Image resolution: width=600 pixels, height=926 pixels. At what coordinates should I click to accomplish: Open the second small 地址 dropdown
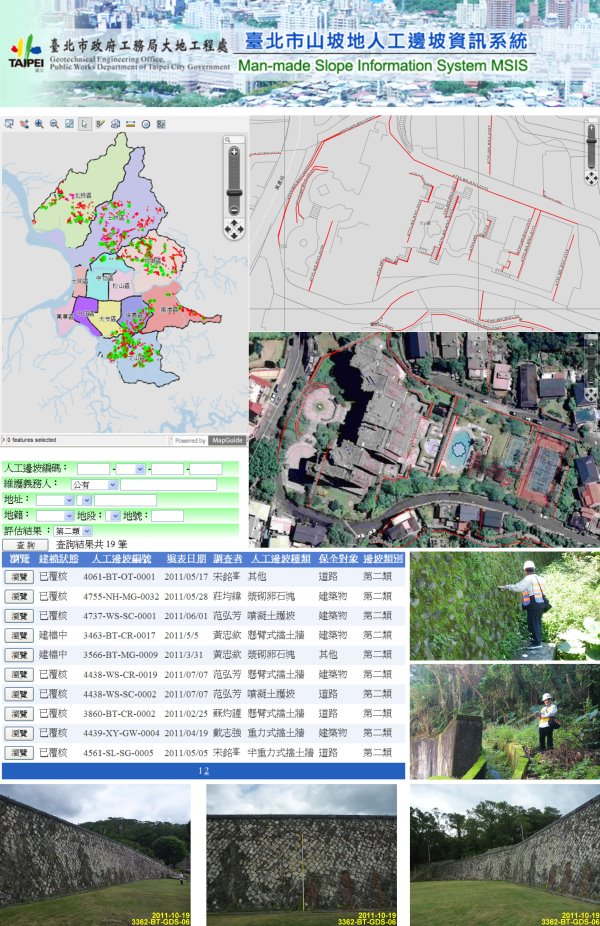click(x=84, y=500)
